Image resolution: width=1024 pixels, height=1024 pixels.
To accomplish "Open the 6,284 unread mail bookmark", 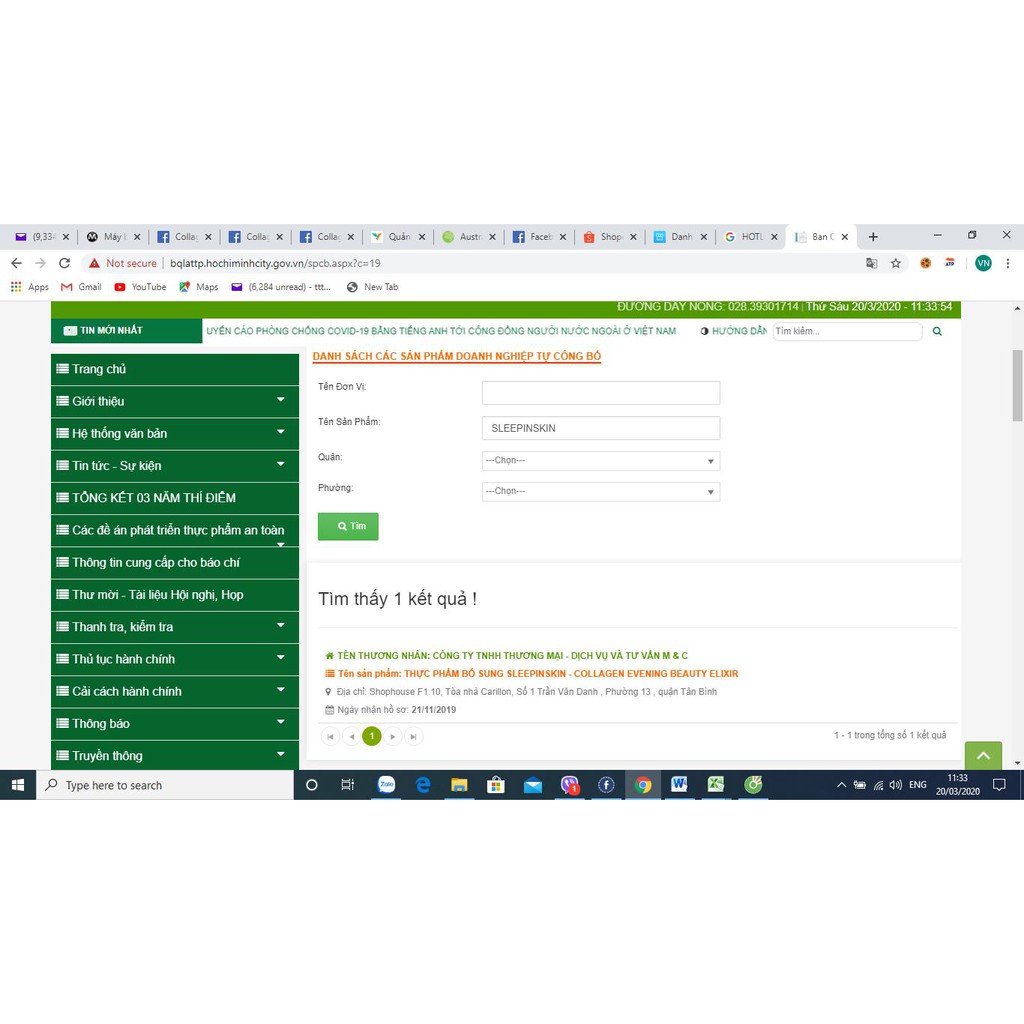I will pyautogui.click(x=281, y=287).
